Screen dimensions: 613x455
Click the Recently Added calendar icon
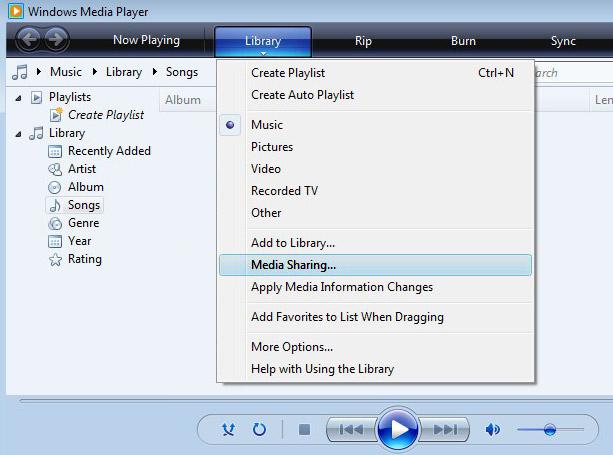pos(55,151)
